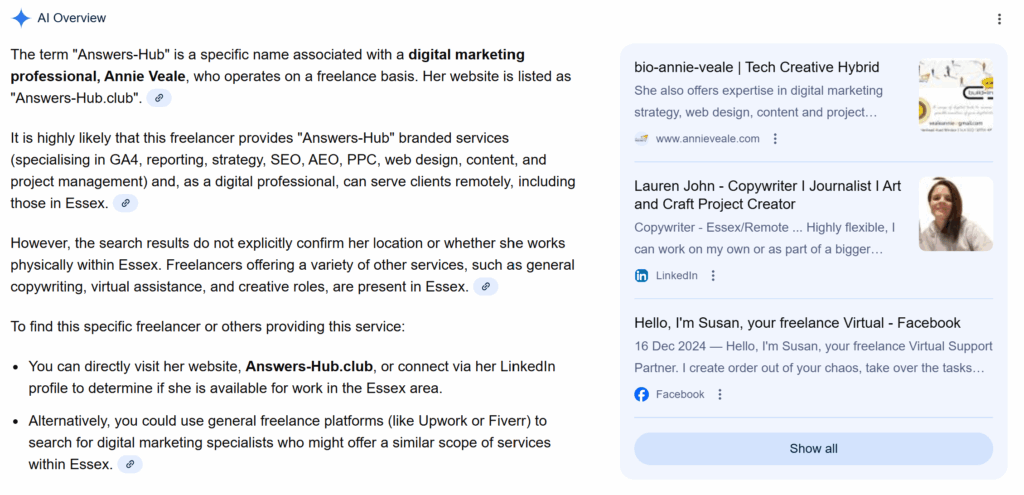Open the bio-annie-veale Tech Creative Hybrid result
This screenshot has height=495, width=1024.
(757, 68)
